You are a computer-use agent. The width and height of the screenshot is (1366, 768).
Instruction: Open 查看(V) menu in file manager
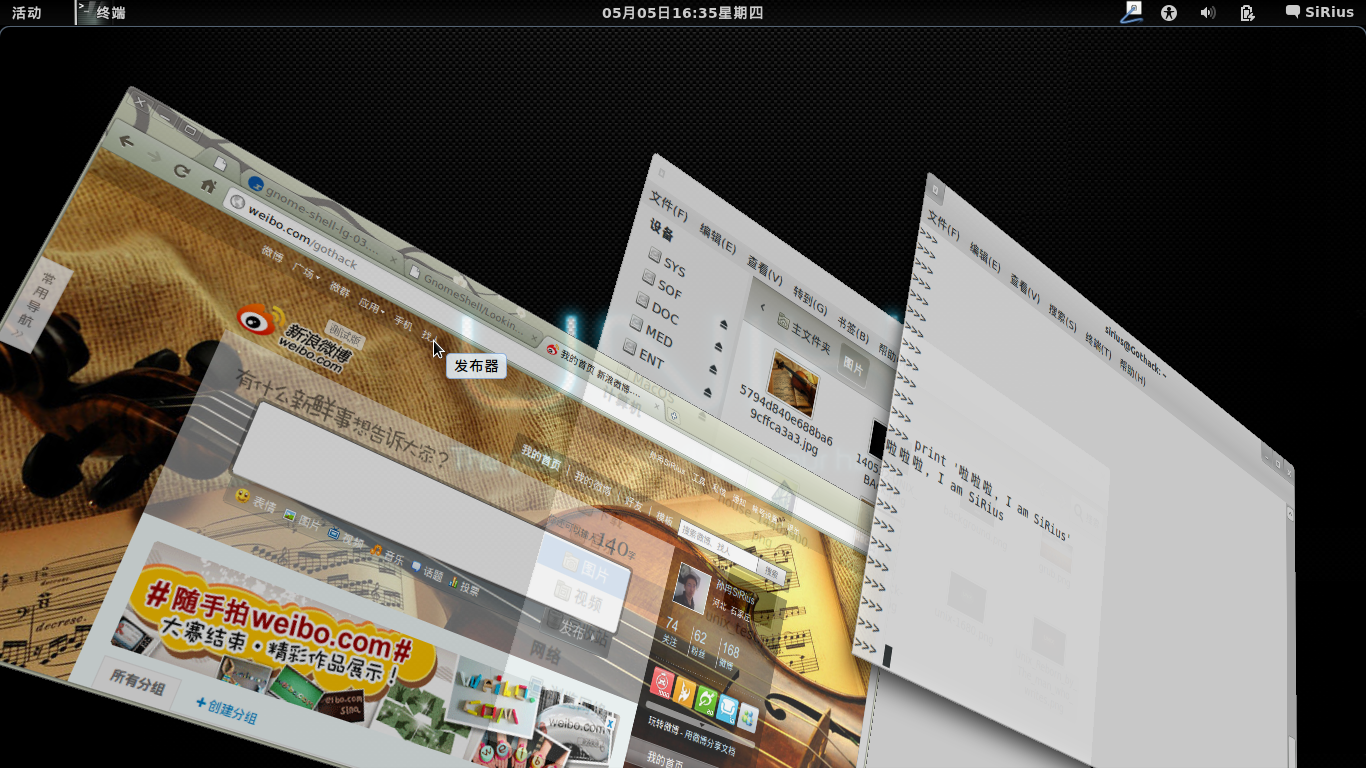[765, 270]
